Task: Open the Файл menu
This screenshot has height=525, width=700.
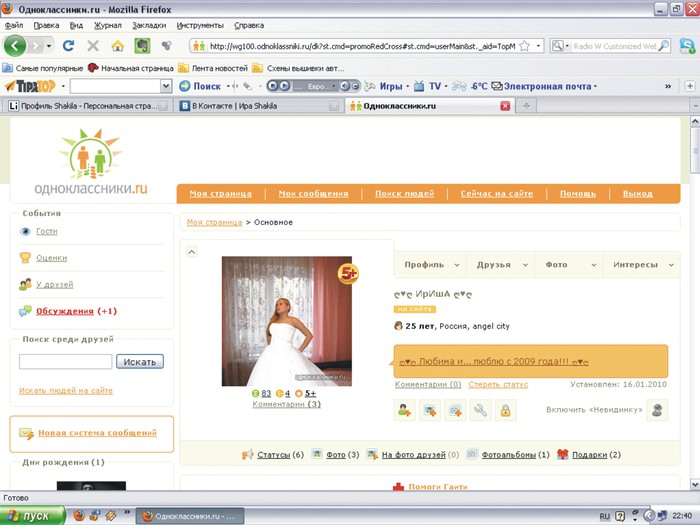Action: pos(14,25)
